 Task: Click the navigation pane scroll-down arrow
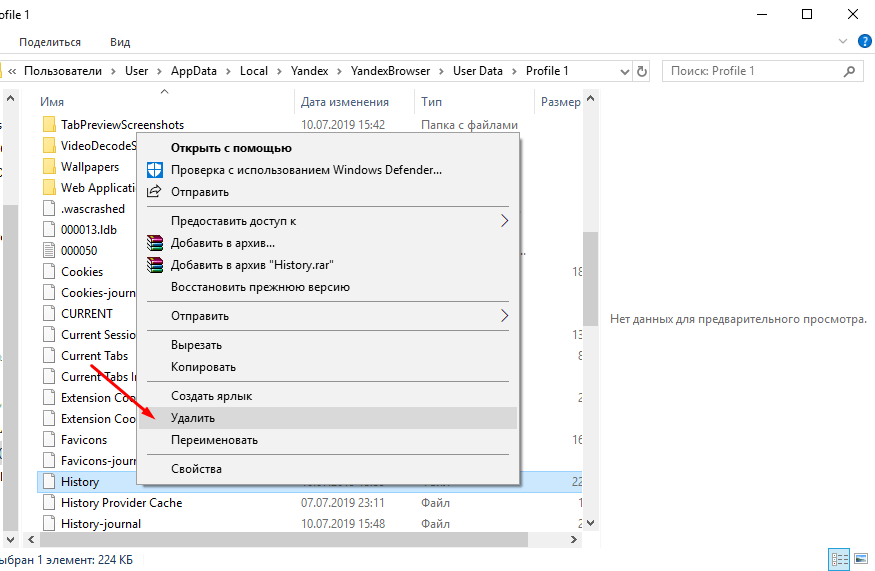(10, 539)
